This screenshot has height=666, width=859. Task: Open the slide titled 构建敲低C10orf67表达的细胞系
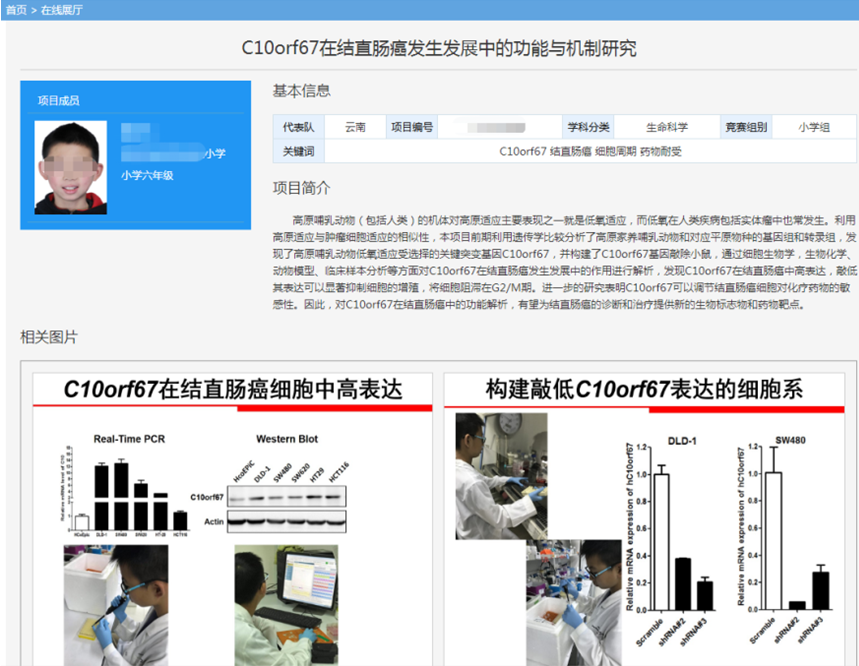click(x=644, y=390)
